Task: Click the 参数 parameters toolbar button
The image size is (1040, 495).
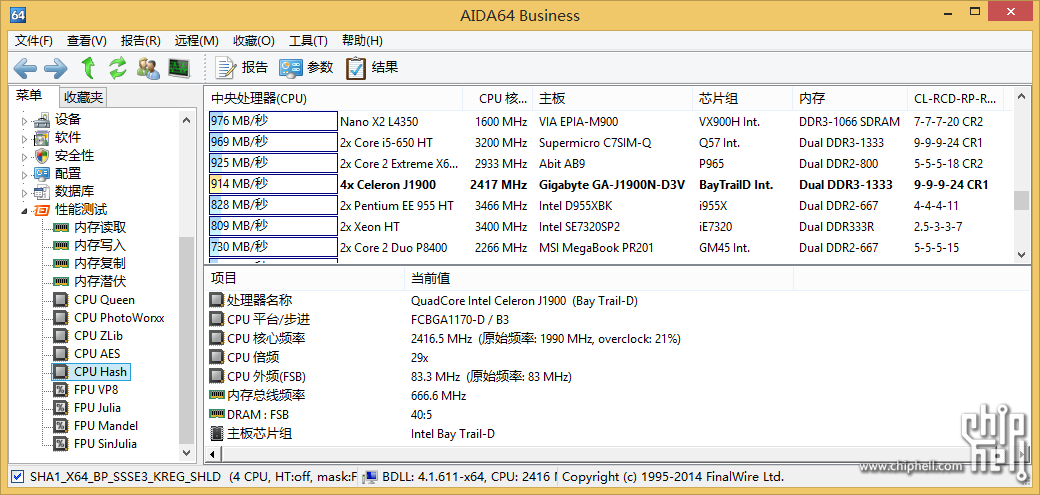Action: tap(306, 67)
